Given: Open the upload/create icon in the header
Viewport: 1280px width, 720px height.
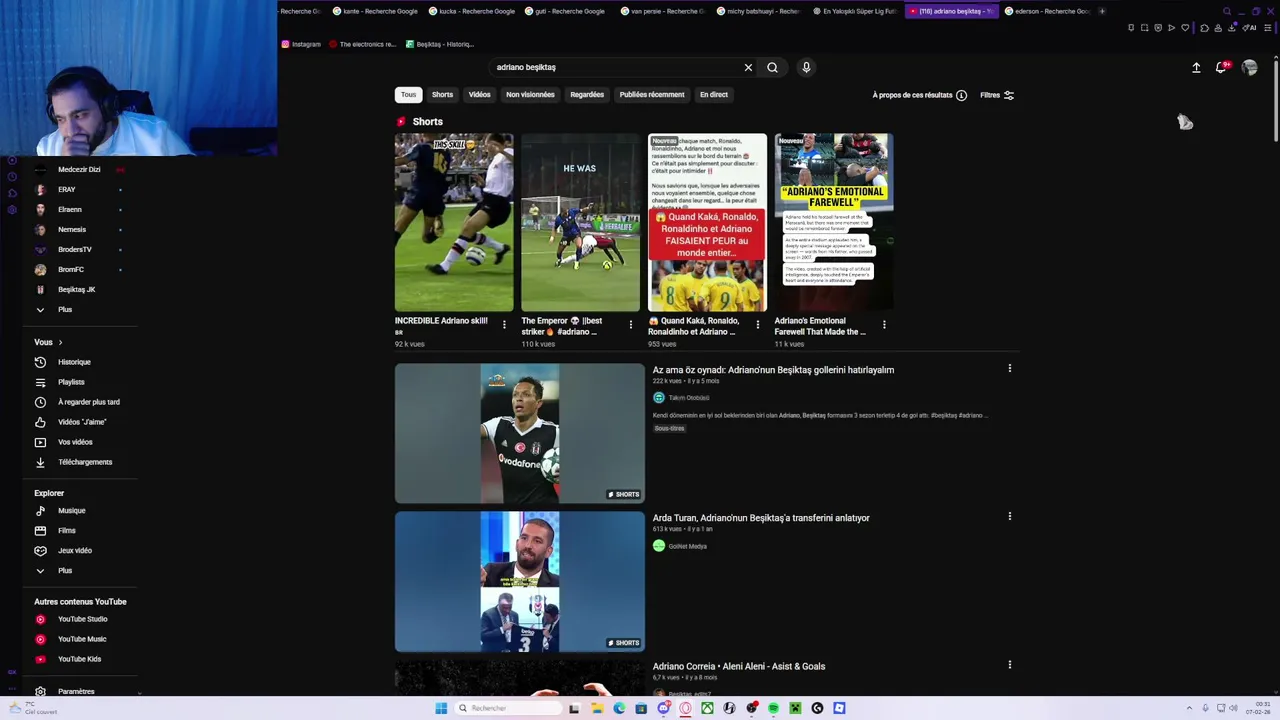Looking at the screenshot, I should click(x=1196, y=67).
